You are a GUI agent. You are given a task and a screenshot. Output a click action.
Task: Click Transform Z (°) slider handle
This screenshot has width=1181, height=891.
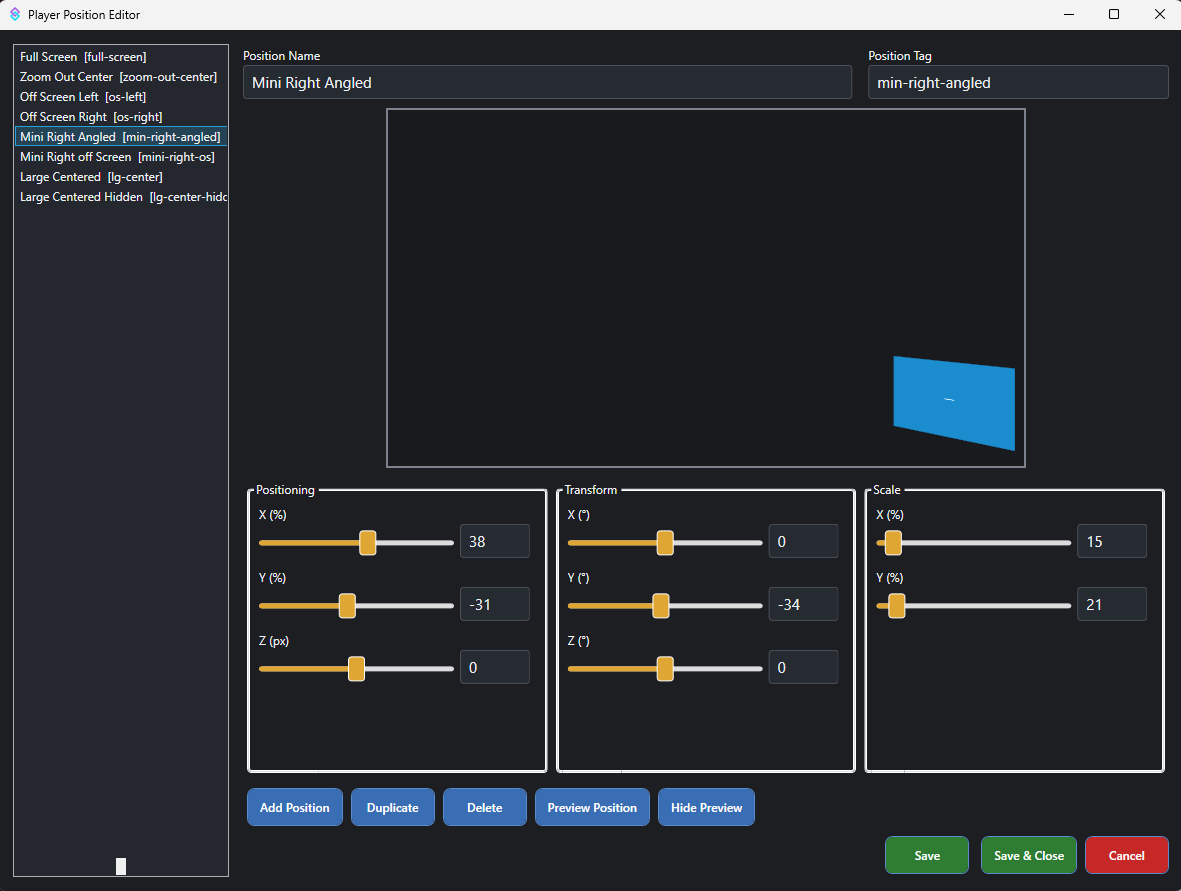[x=665, y=669]
